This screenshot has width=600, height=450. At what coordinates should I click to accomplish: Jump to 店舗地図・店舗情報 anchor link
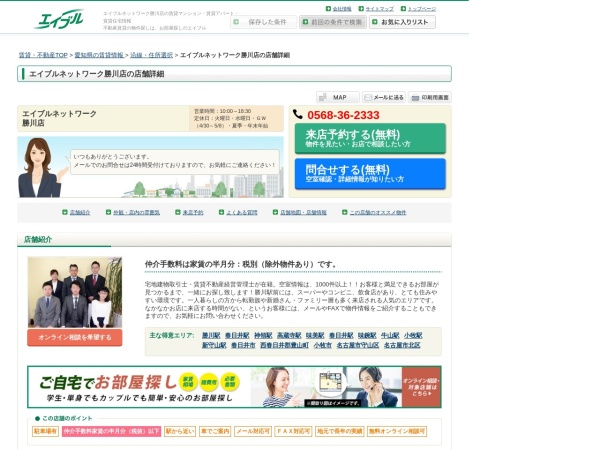coord(303,212)
